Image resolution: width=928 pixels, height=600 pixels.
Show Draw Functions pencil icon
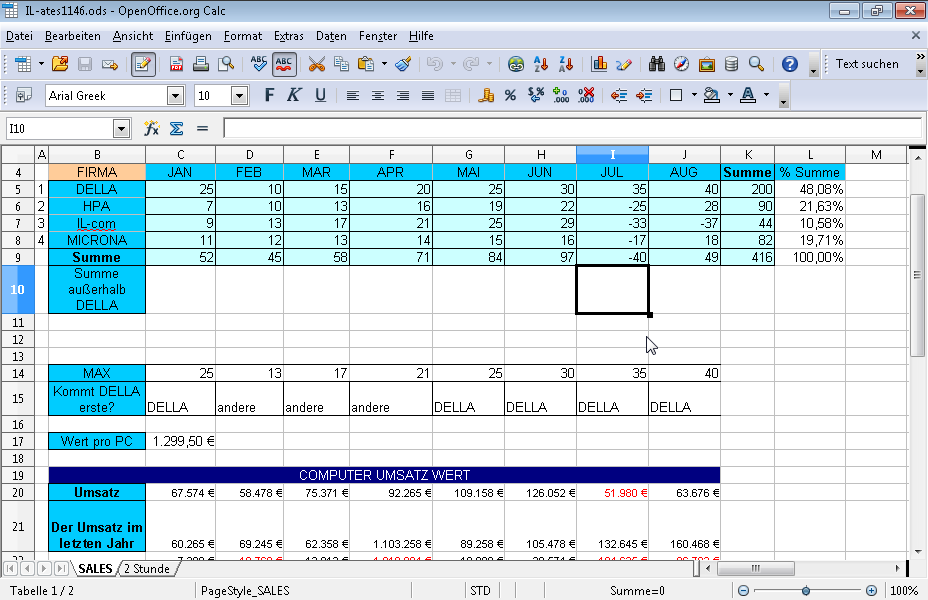[x=624, y=64]
